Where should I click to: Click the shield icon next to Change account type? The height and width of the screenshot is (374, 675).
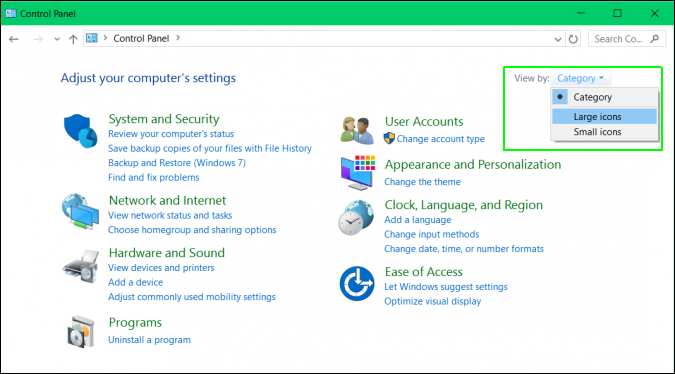[x=389, y=139]
